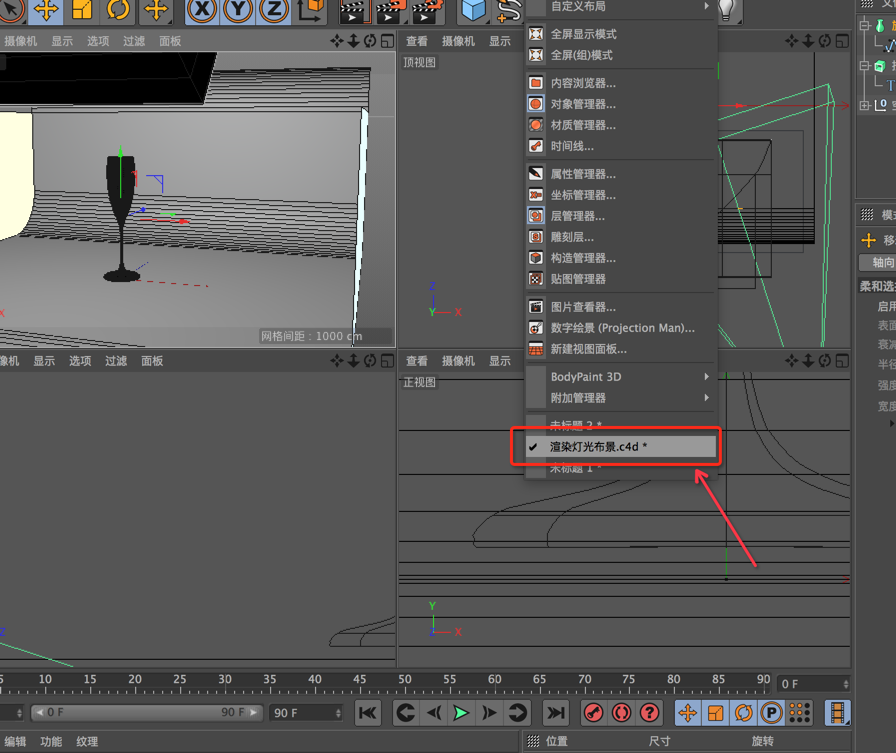Viewport: 896px width, 753px height.
Task: Toggle parameter keyframe recording (P)
Action: pyautogui.click(x=771, y=713)
